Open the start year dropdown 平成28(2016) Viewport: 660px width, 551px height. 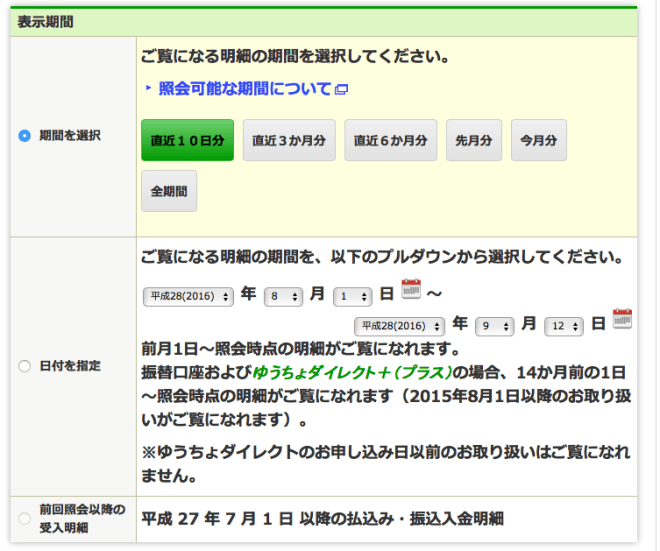tap(188, 297)
